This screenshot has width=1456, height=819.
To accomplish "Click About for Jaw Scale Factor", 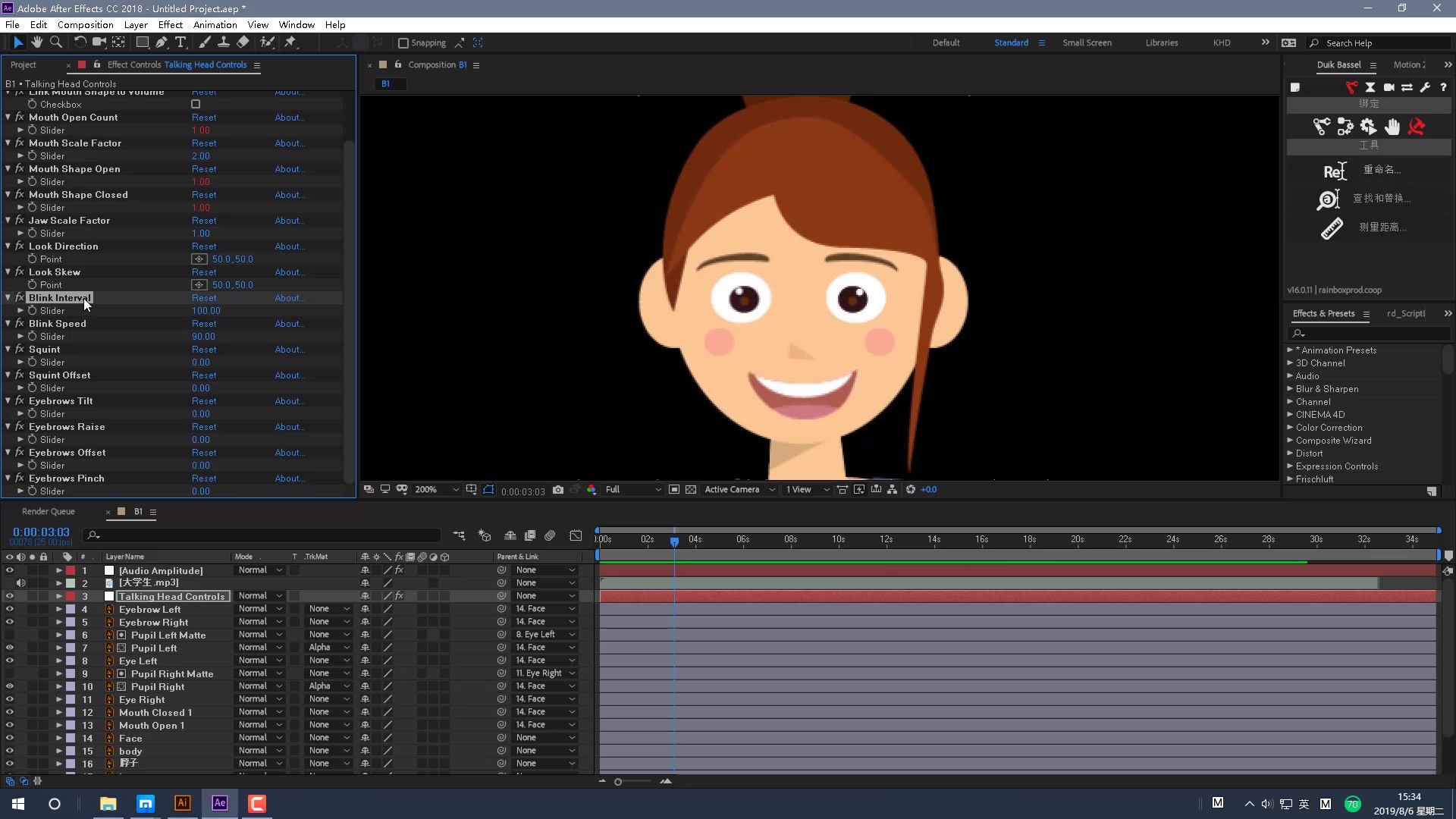I will coord(289,221).
